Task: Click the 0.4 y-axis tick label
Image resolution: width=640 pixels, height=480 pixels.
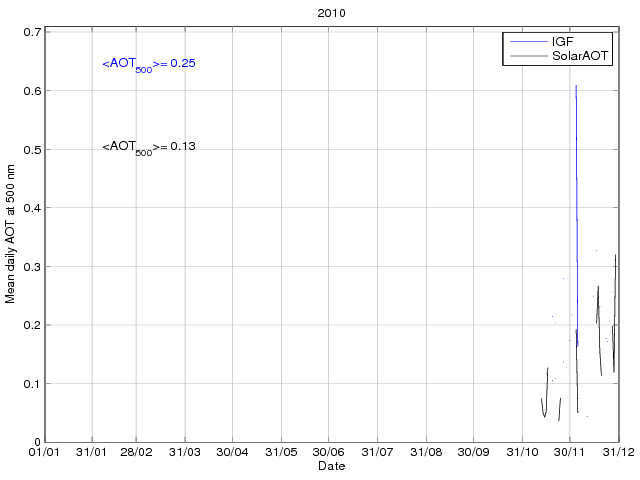Action: [x=31, y=208]
